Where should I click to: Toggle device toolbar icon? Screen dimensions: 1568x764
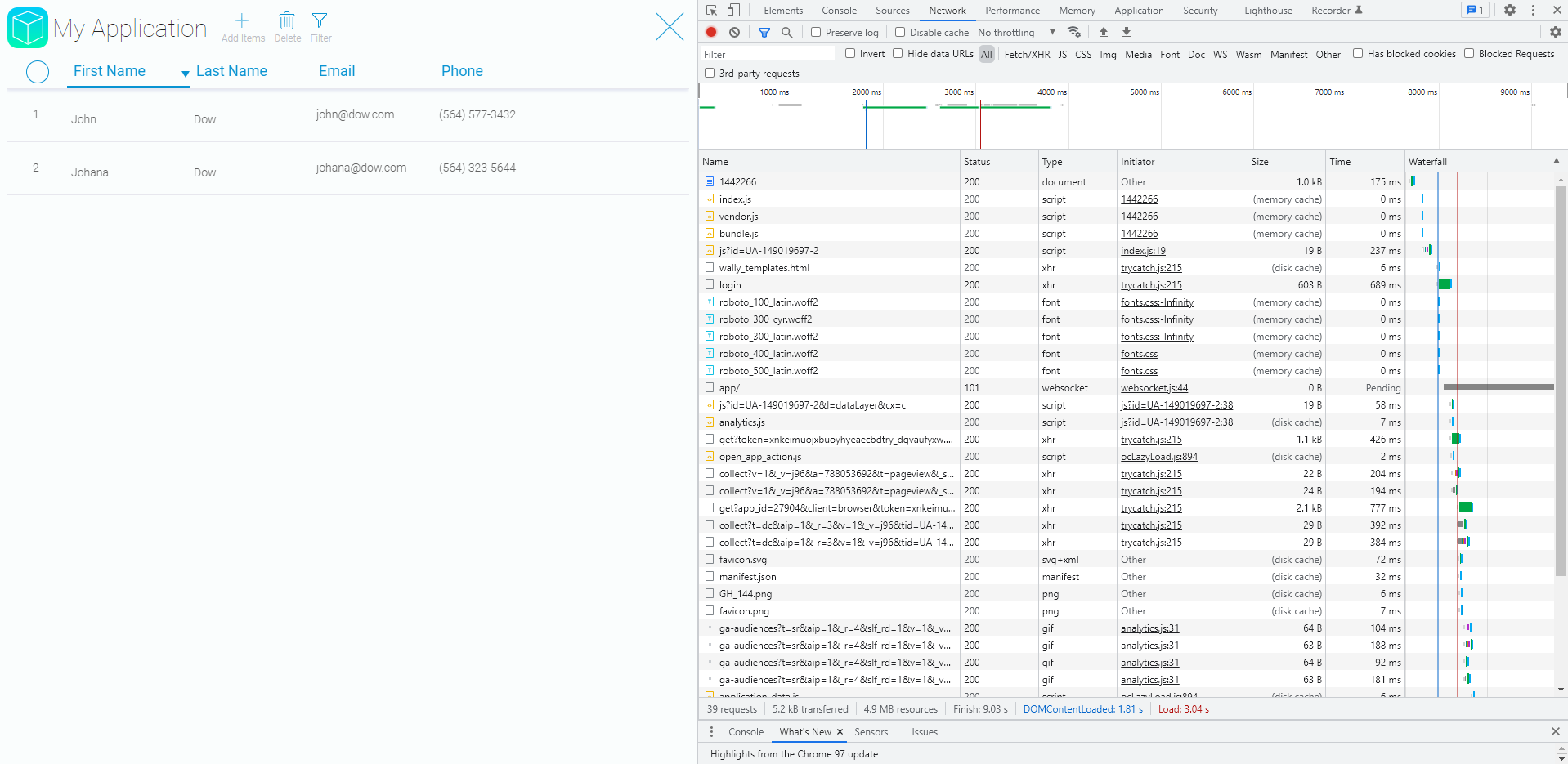pos(733,11)
